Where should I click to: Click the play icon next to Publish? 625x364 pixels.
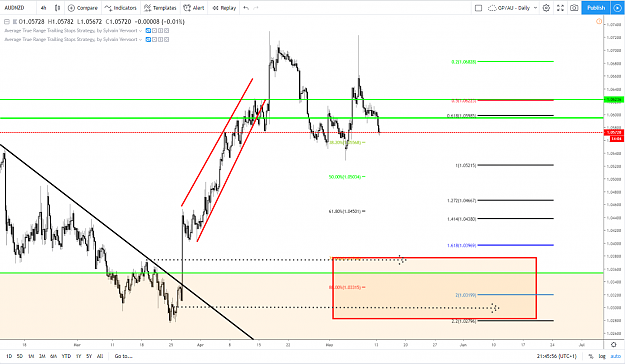point(617,8)
